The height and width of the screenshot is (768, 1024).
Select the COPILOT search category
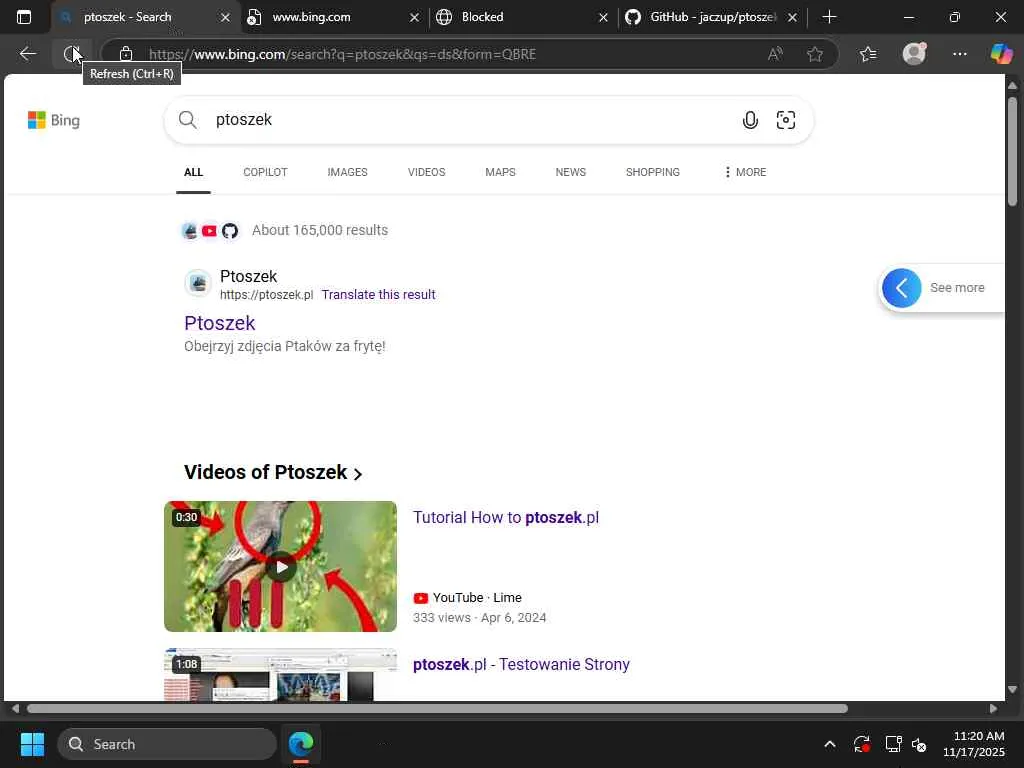coord(265,172)
